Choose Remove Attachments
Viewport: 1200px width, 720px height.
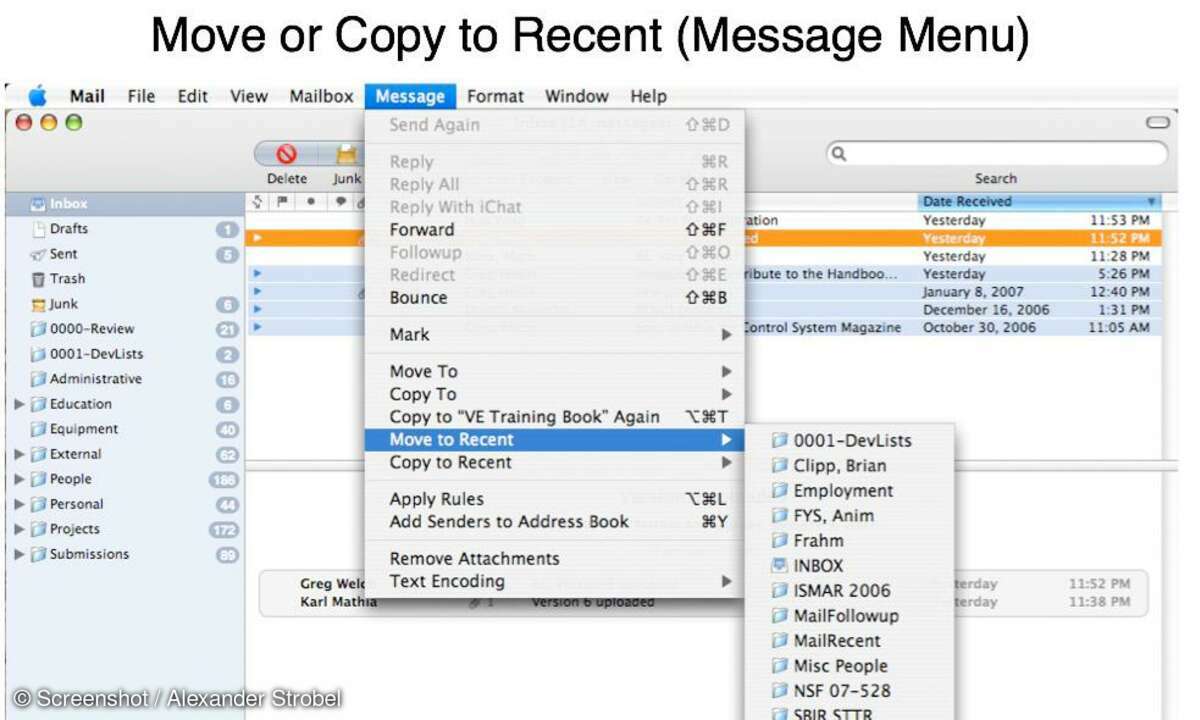(x=554, y=559)
